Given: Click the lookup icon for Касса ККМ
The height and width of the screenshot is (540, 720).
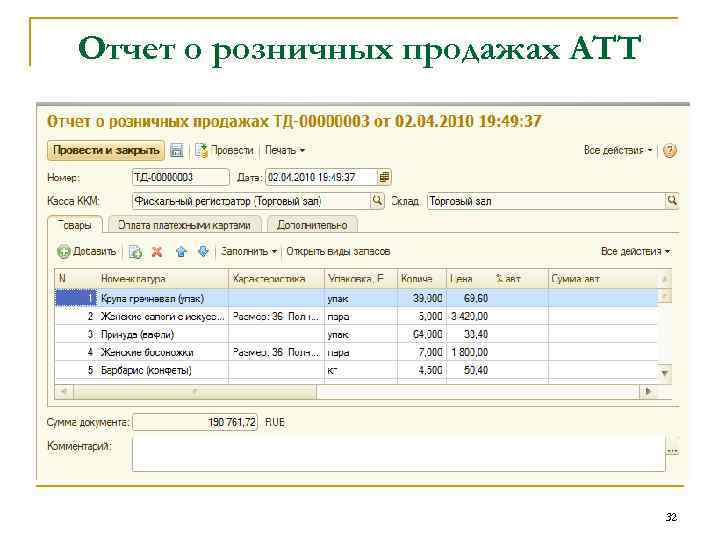Looking at the screenshot, I should tap(377, 201).
